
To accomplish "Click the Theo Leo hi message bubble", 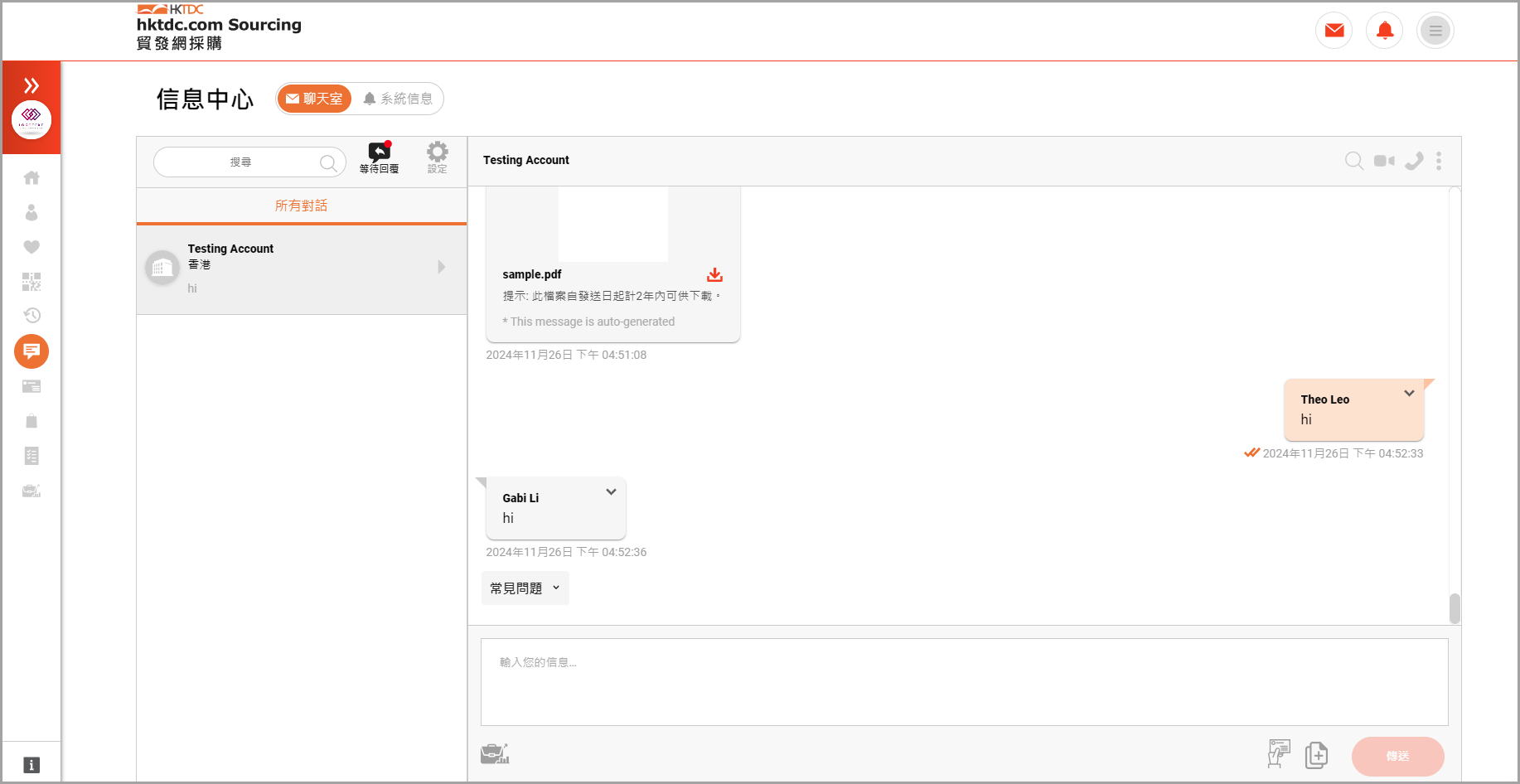I will (1354, 409).
